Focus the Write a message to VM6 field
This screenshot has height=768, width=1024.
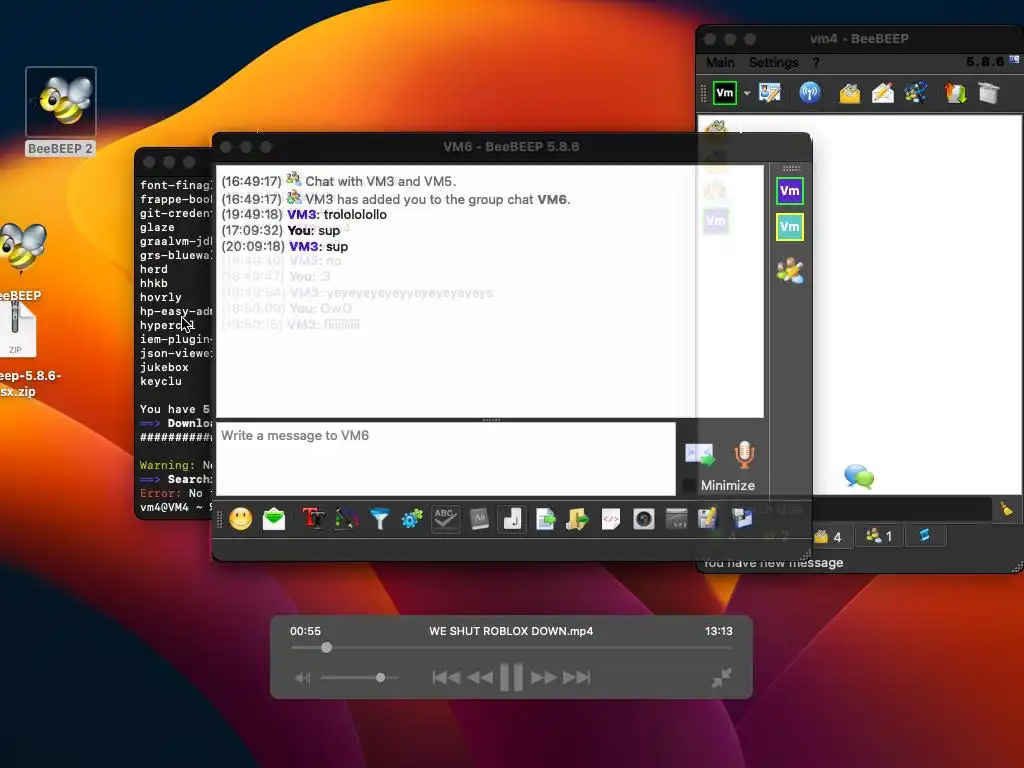[445, 458]
